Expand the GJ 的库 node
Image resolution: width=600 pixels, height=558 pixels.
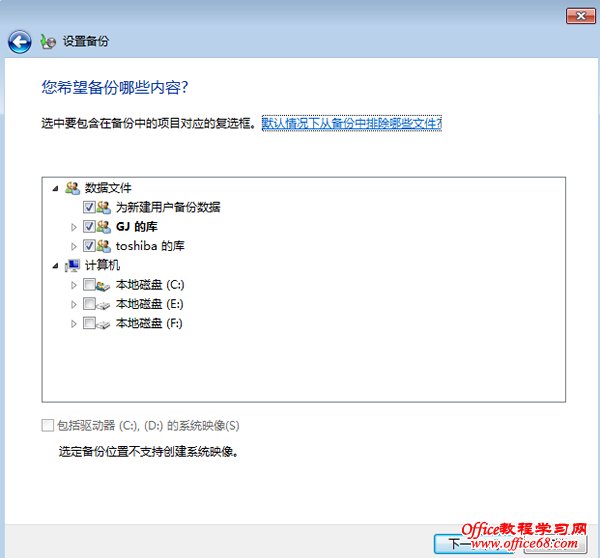[x=74, y=227]
